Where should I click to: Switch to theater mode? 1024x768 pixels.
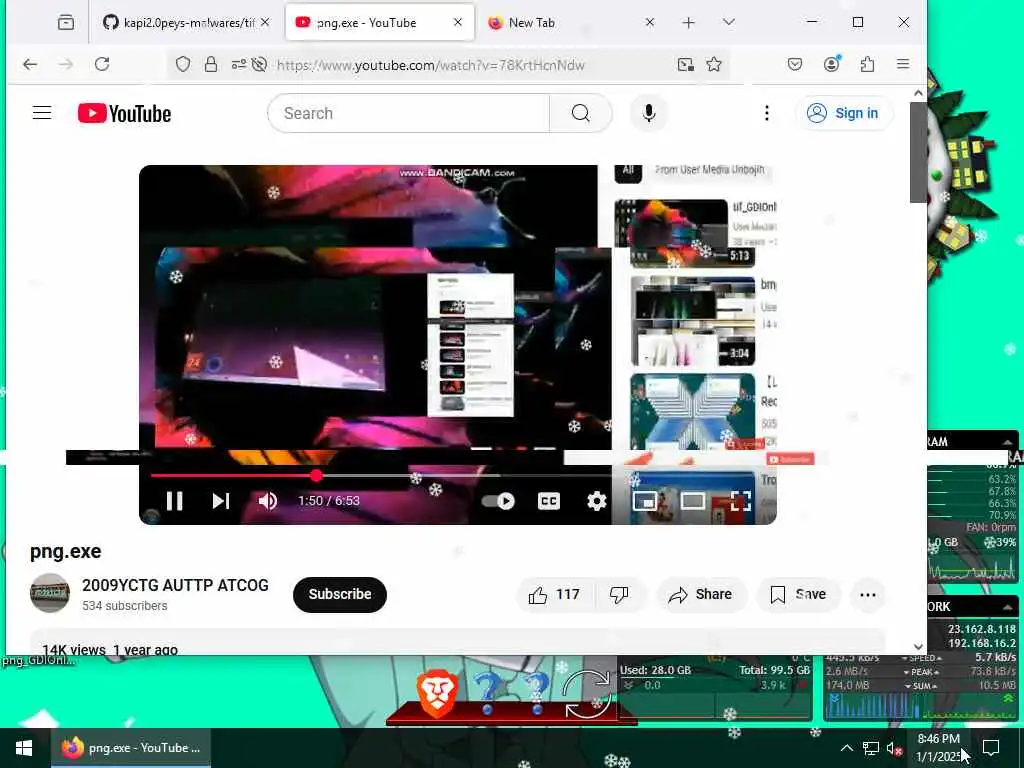692,501
